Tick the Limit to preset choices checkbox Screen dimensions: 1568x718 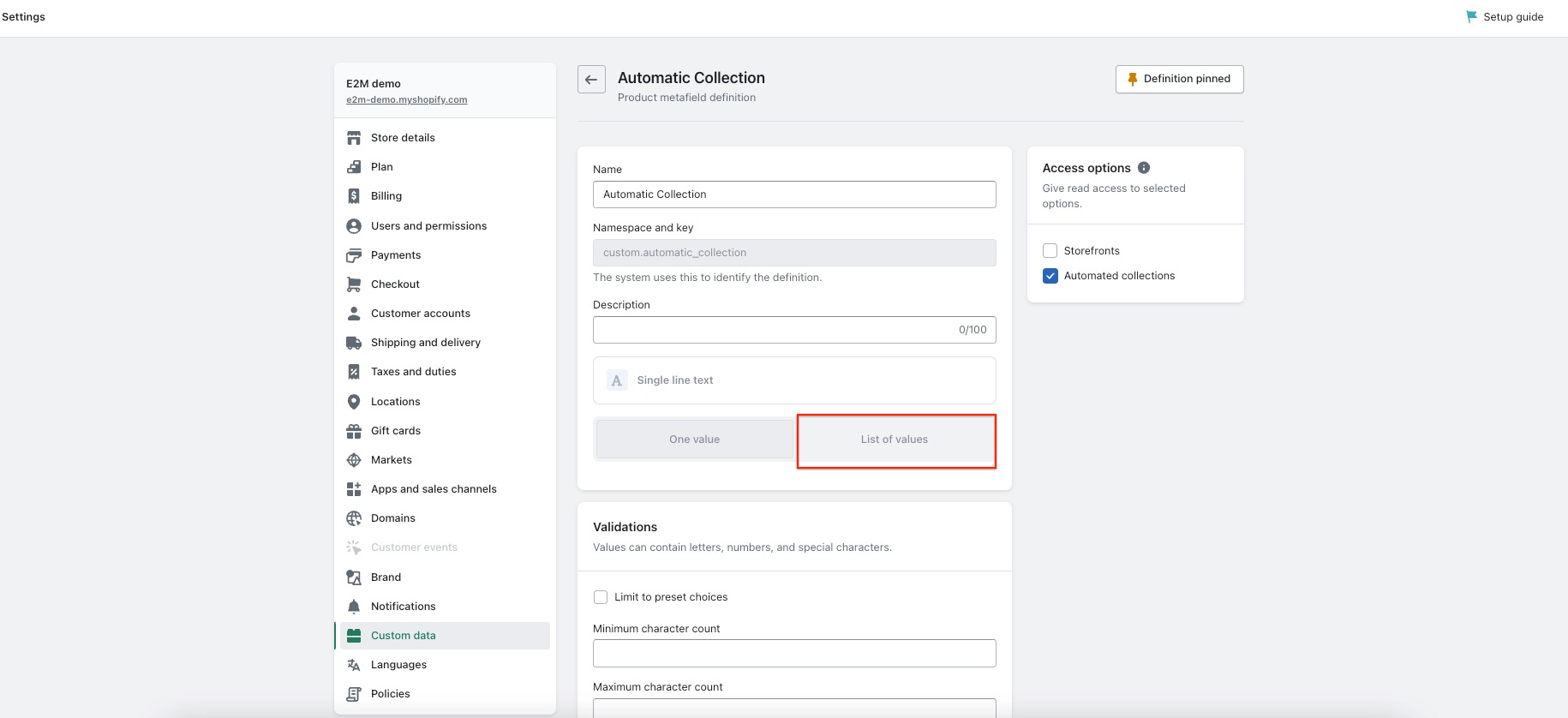point(601,597)
